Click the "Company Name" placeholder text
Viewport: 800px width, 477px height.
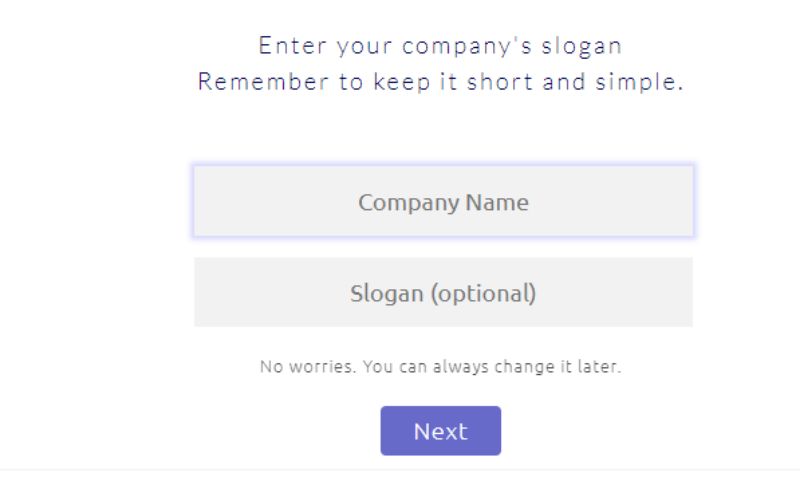(x=443, y=203)
